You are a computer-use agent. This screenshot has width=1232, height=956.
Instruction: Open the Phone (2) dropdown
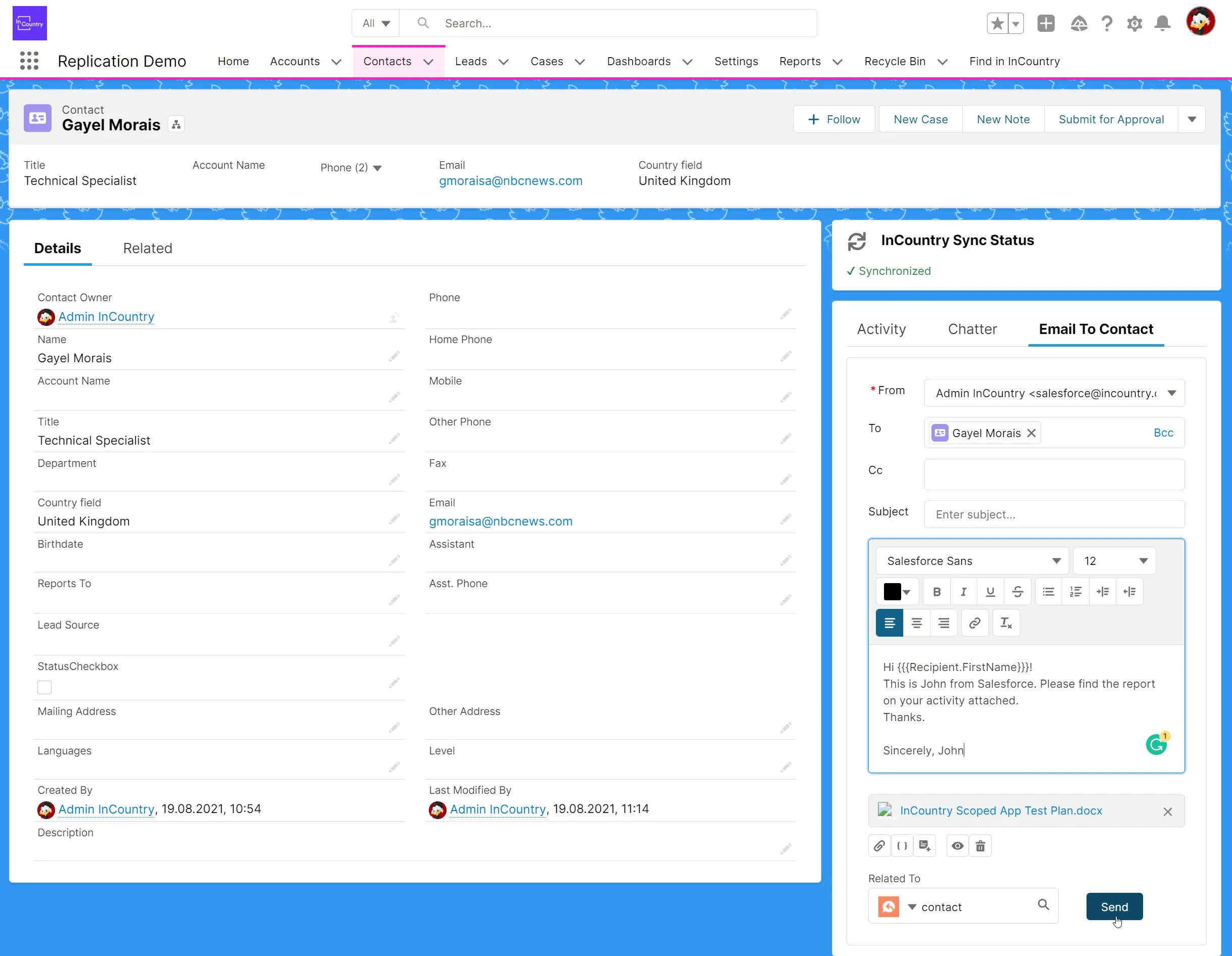click(x=378, y=168)
